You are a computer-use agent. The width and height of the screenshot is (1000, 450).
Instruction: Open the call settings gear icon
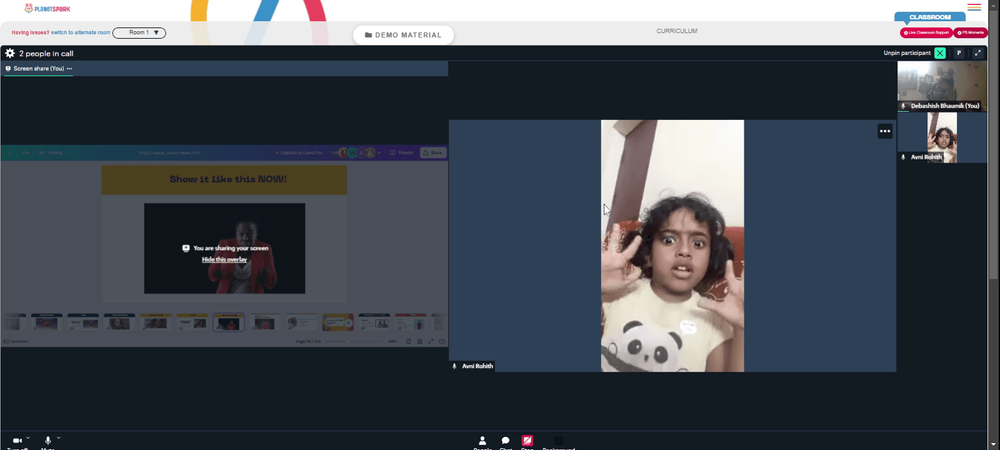point(10,54)
